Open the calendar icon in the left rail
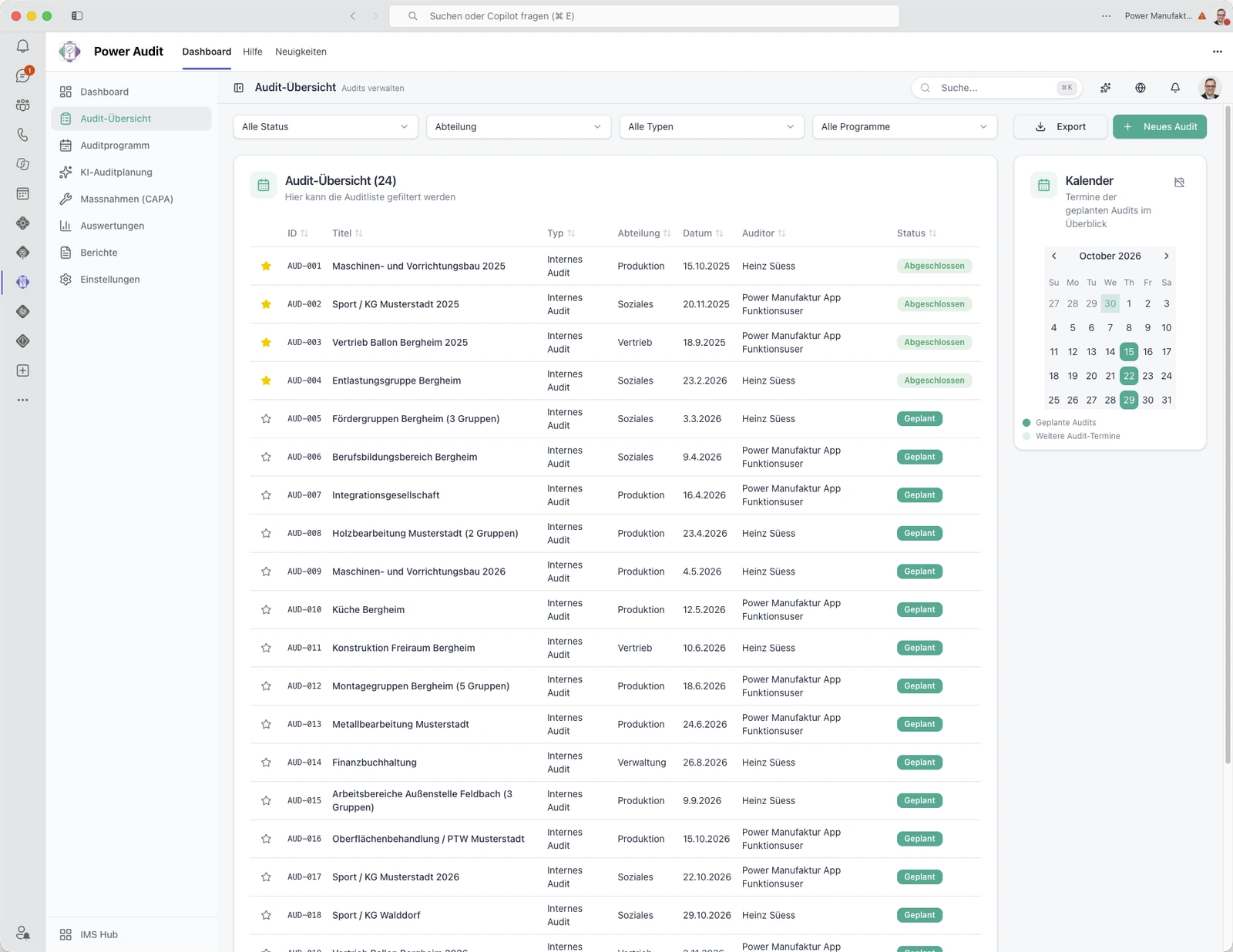The image size is (1233, 952). coord(23,193)
